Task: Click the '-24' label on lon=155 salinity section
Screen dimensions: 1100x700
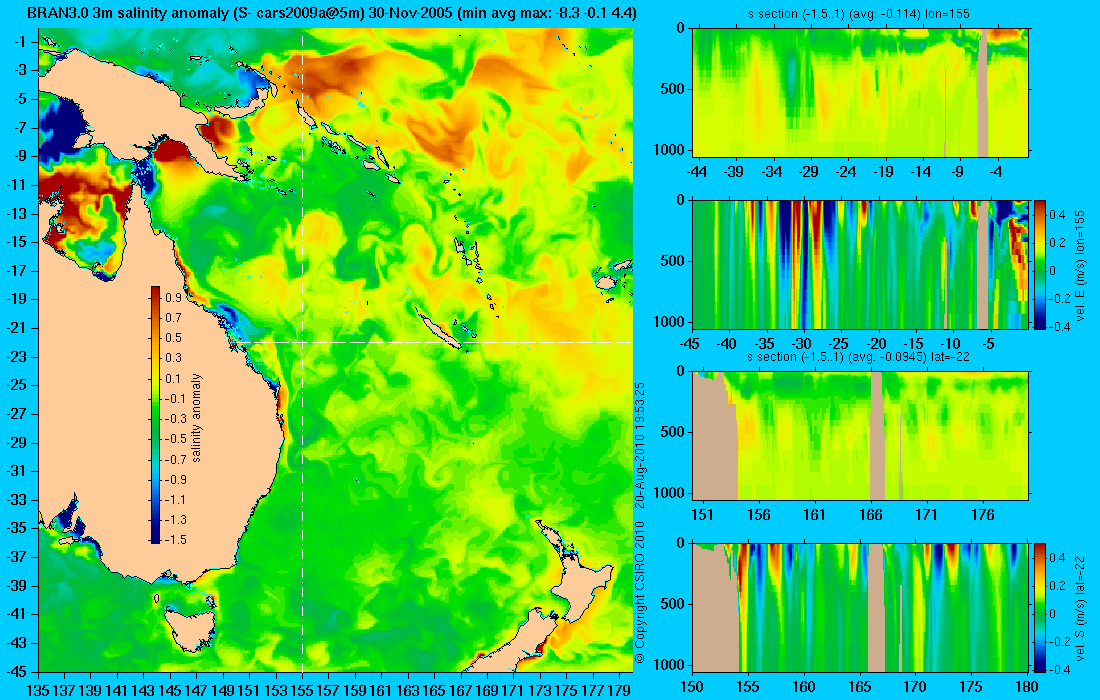Action: point(846,172)
